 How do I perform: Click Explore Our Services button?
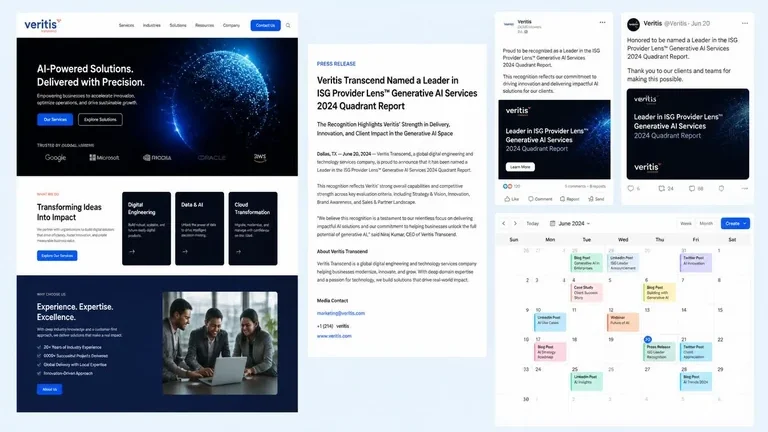point(57,256)
